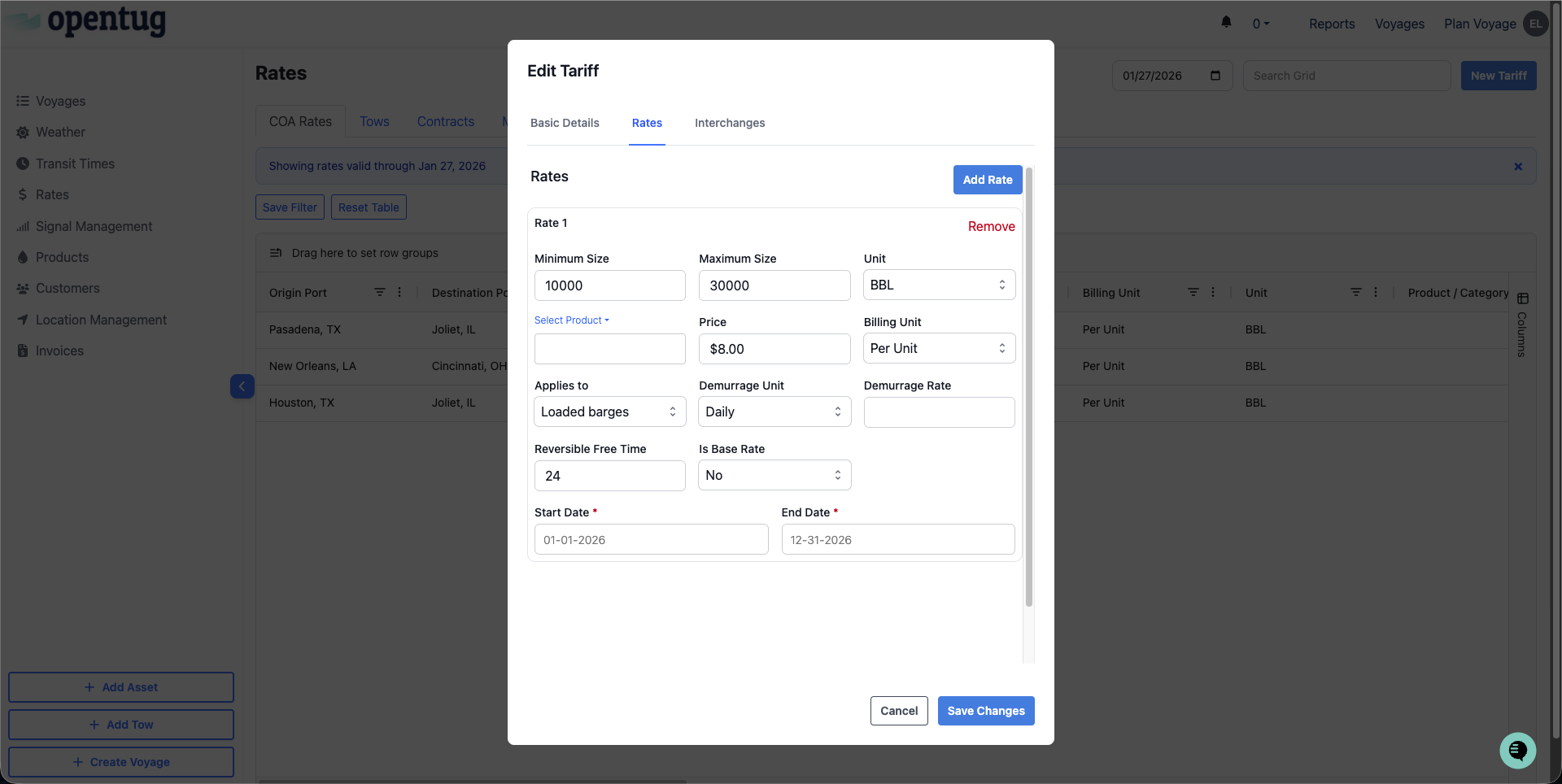Click Origin Port column filter icon
Image resolution: width=1562 pixels, height=784 pixels.
(379, 292)
